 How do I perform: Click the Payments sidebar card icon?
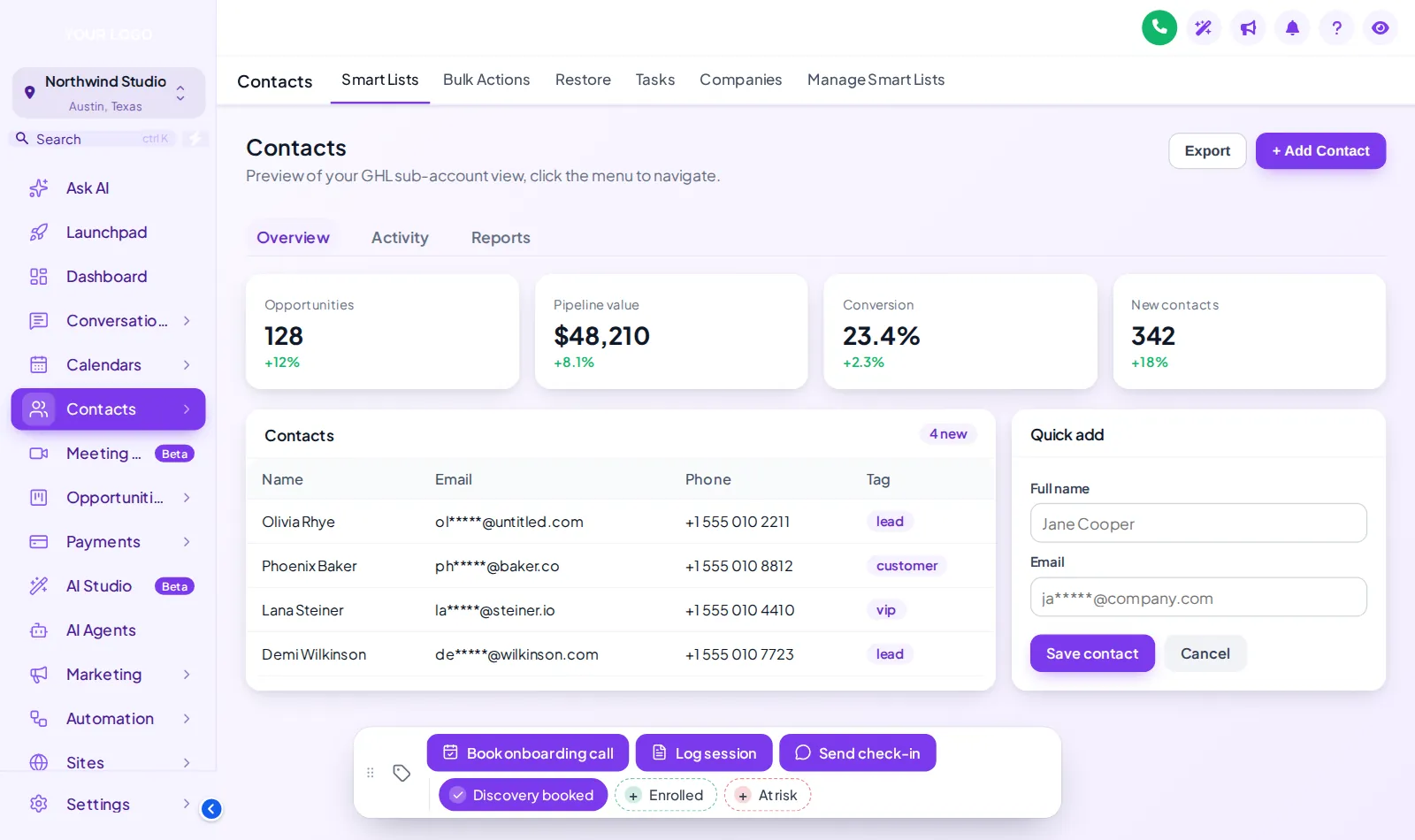tap(39, 542)
